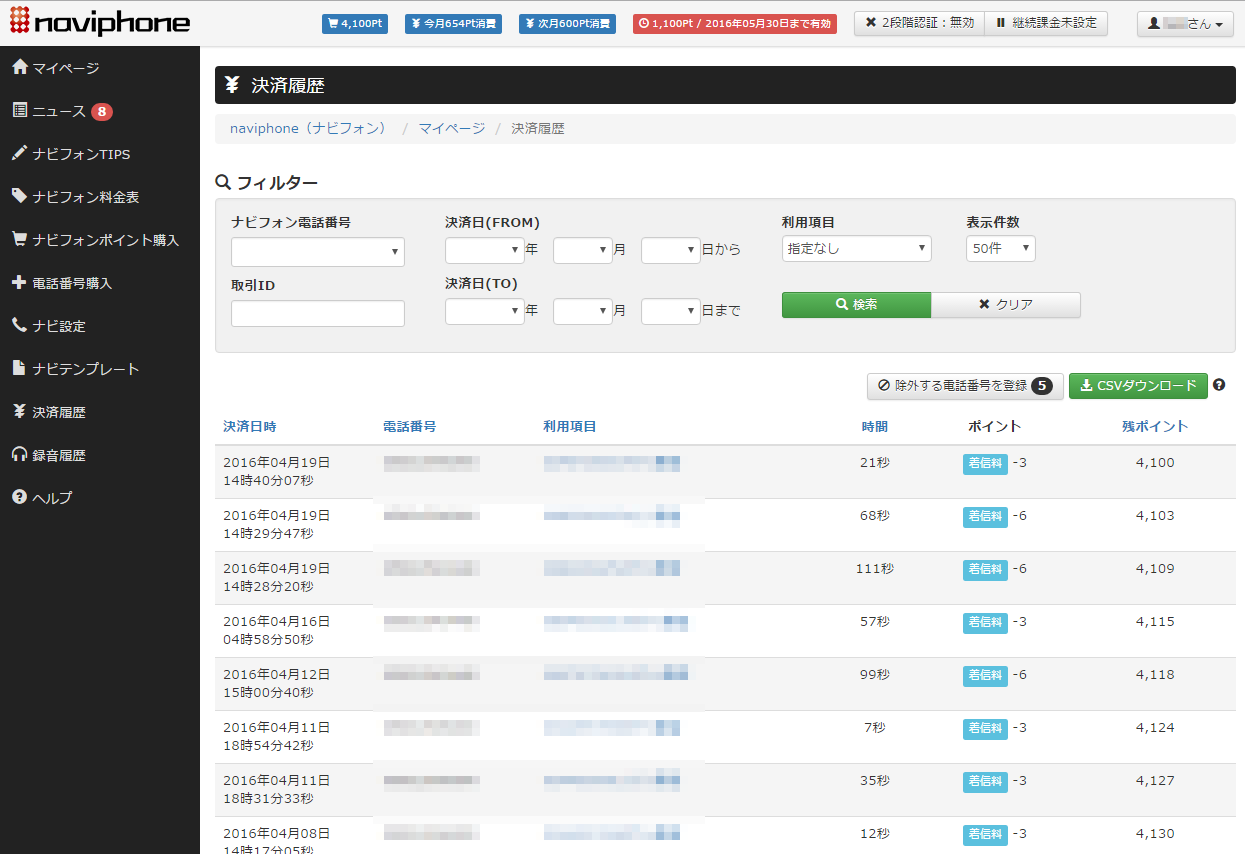Viewport: 1245px width, 854px height.
Task: Click the pencil icon for ナビフォンTIPS
Action: 19,154
